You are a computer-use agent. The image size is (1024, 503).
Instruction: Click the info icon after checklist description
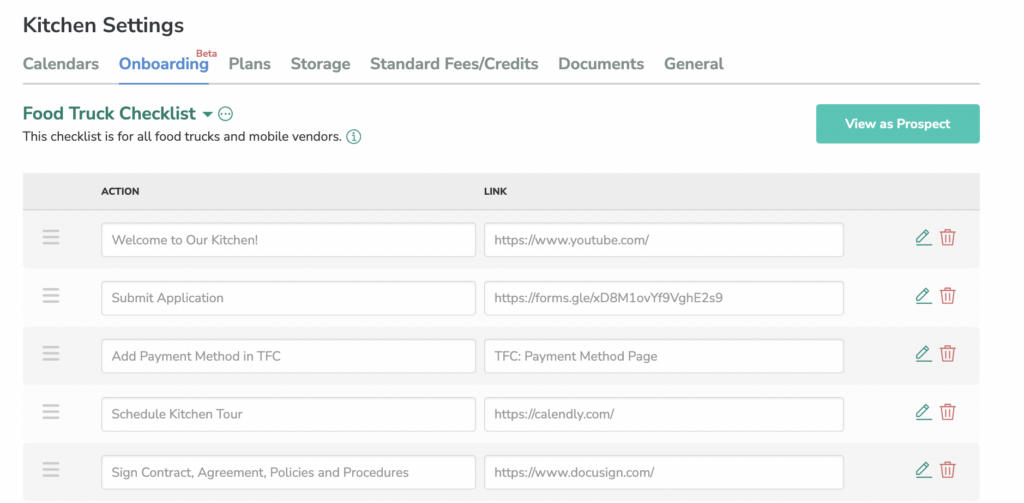click(x=353, y=137)
